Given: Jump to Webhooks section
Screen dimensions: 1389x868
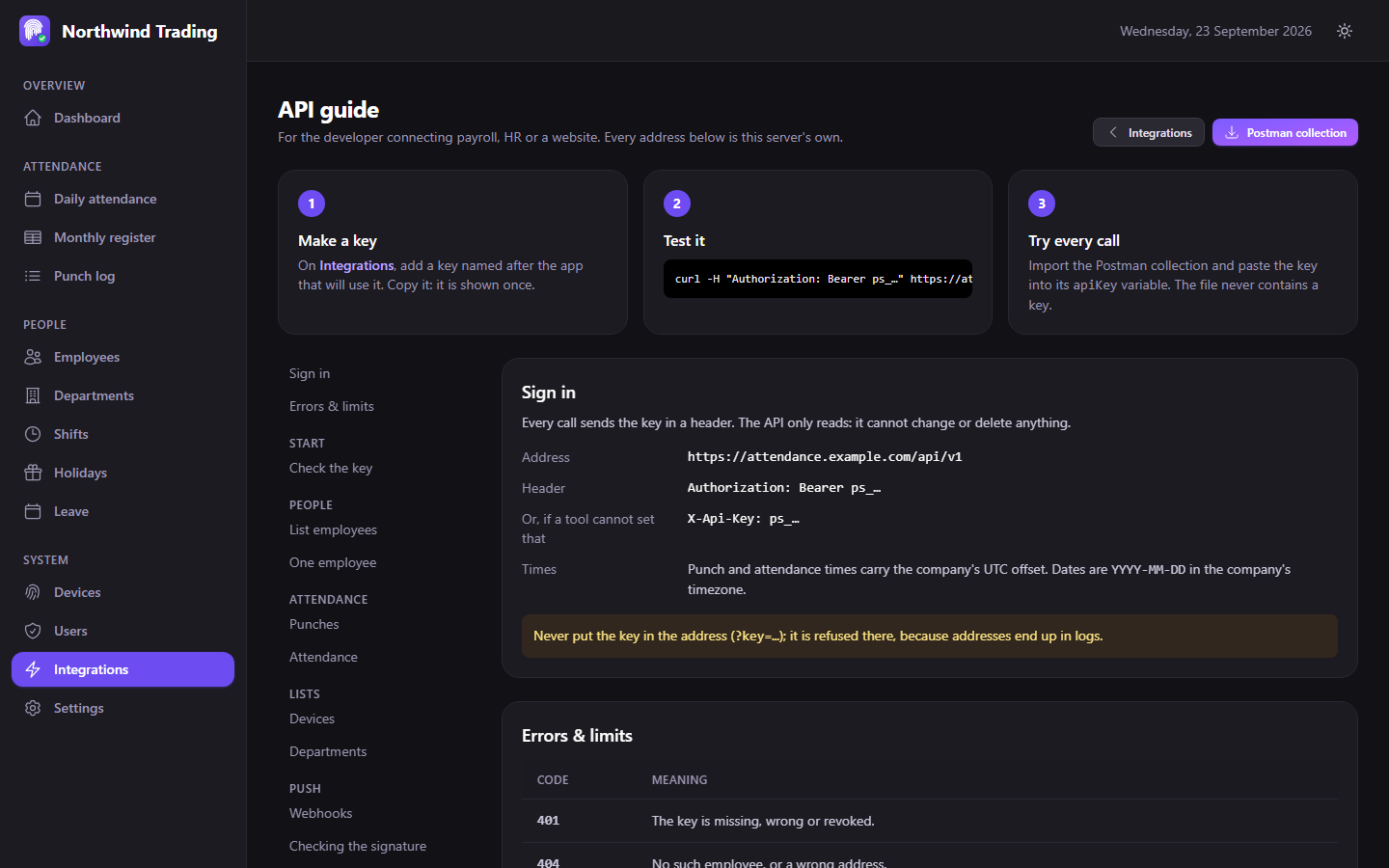Looking at the screenshot, I should (x=321, y=813).
